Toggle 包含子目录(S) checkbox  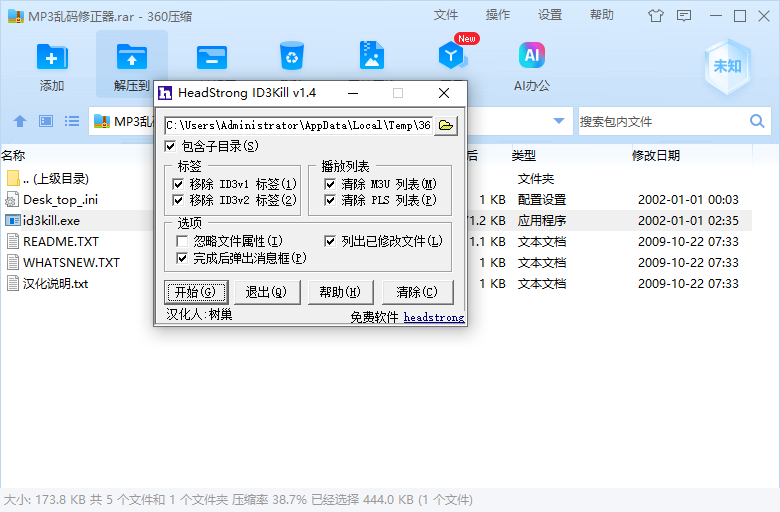pos(170,146)
